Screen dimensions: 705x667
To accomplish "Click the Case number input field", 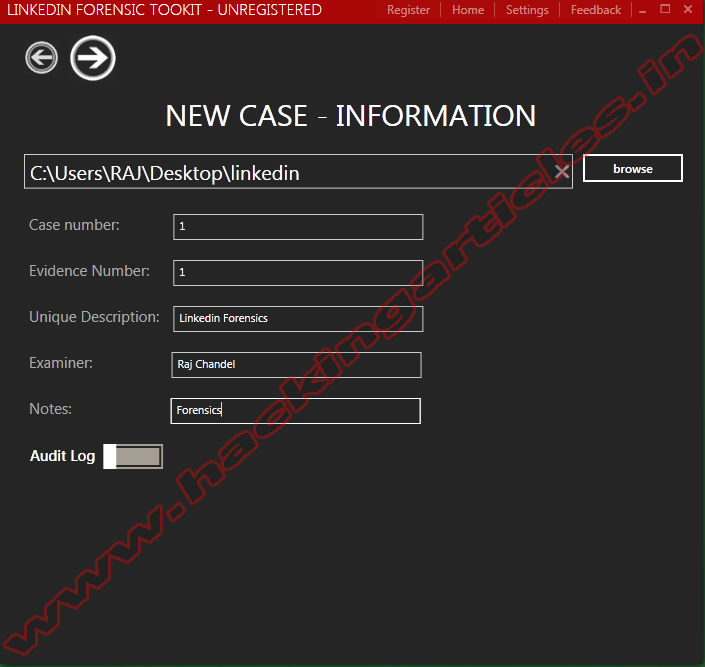I will pos(298,227).
